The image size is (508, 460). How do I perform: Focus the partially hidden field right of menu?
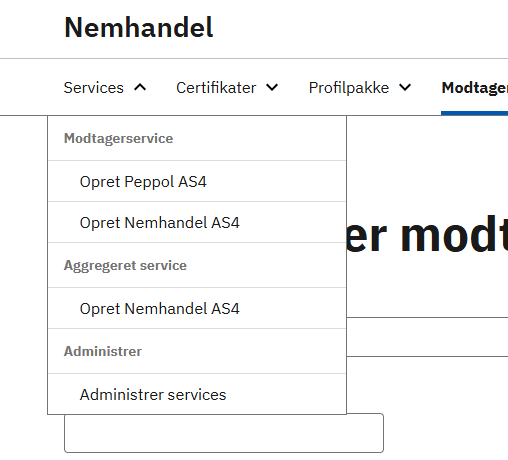click(427, 337)
